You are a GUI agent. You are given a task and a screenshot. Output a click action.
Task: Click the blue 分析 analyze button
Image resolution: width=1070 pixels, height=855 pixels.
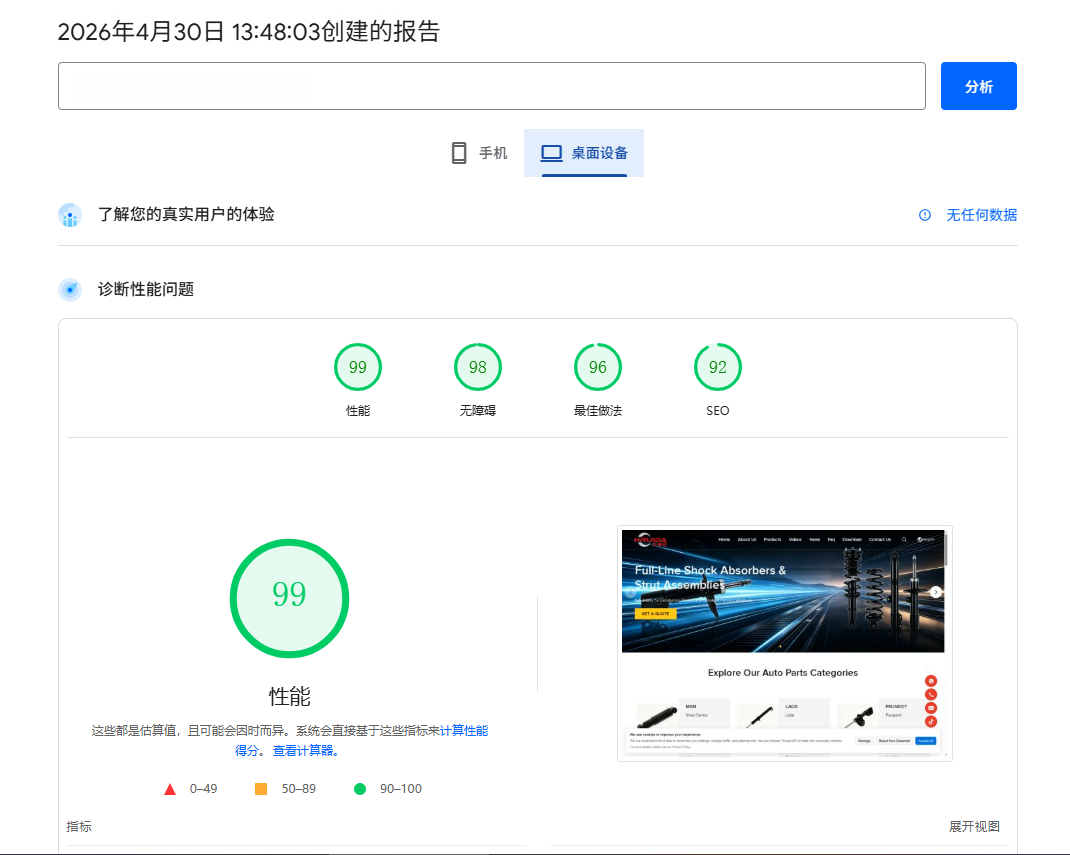pyautogui.click(x=978, y=86)
